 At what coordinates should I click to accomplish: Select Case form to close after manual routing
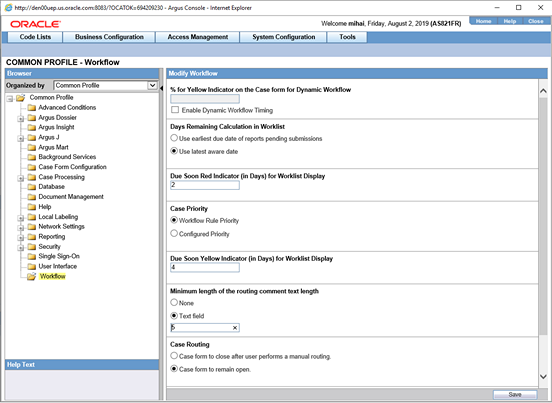tap(174, 356)
